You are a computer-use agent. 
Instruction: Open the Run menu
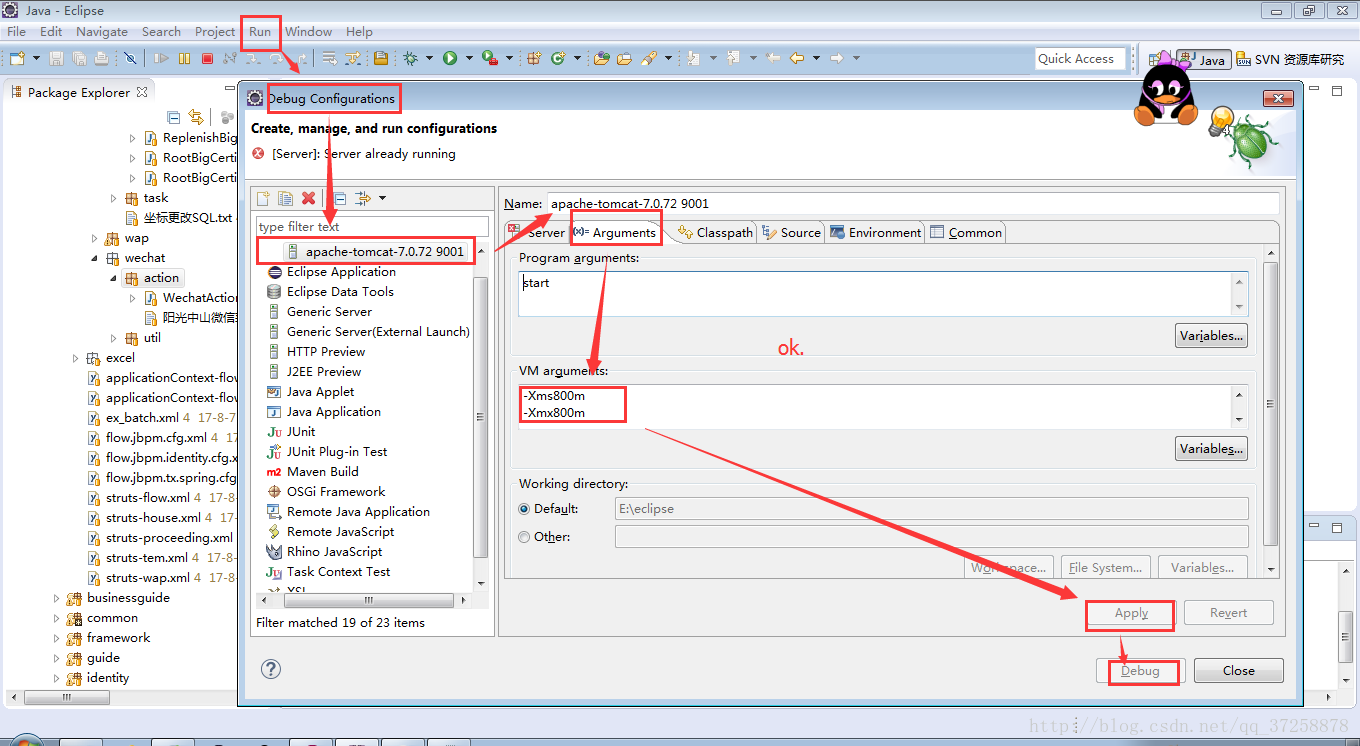(x=260, y=32)
